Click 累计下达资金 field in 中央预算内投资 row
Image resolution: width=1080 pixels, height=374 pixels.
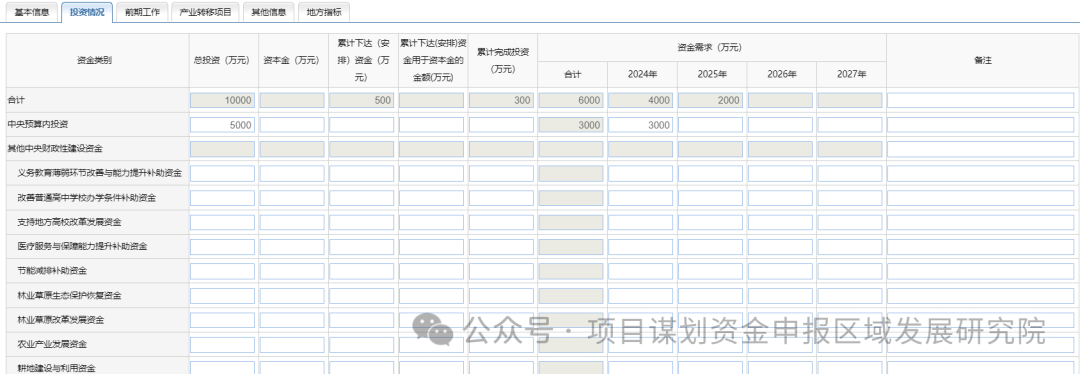tap(362, 125)
